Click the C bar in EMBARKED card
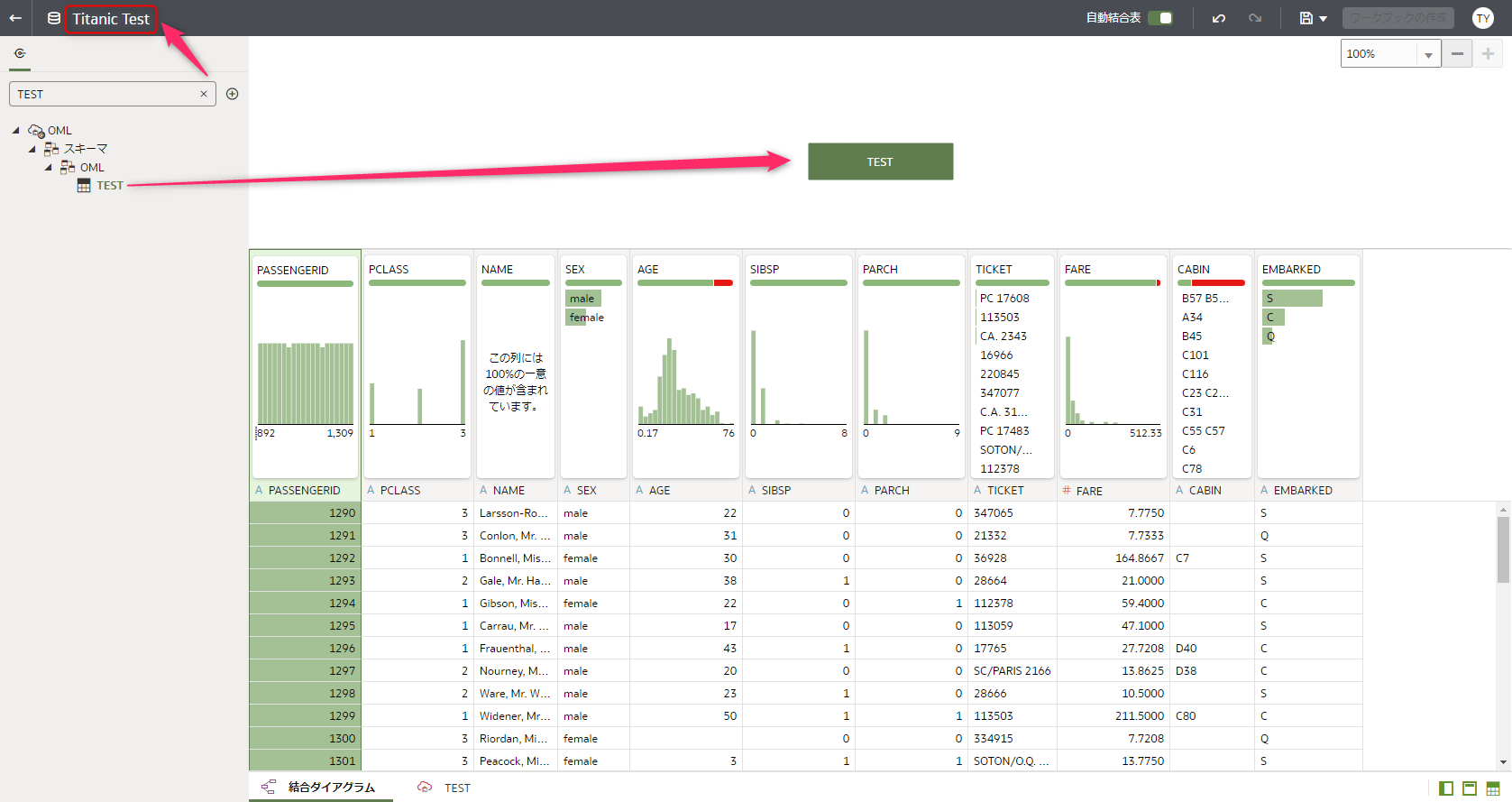 pos(1273,318)
